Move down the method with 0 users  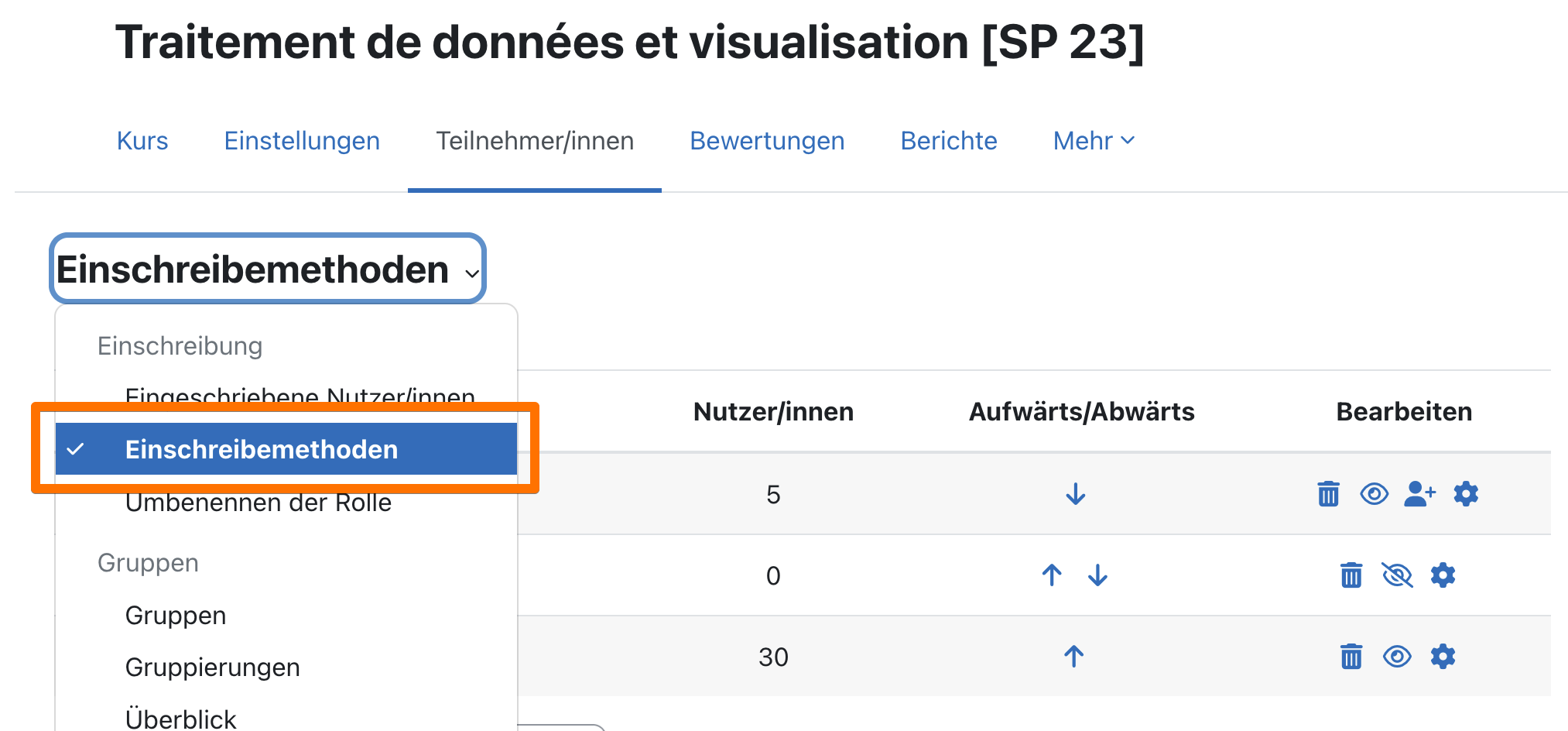[1097, 575]
